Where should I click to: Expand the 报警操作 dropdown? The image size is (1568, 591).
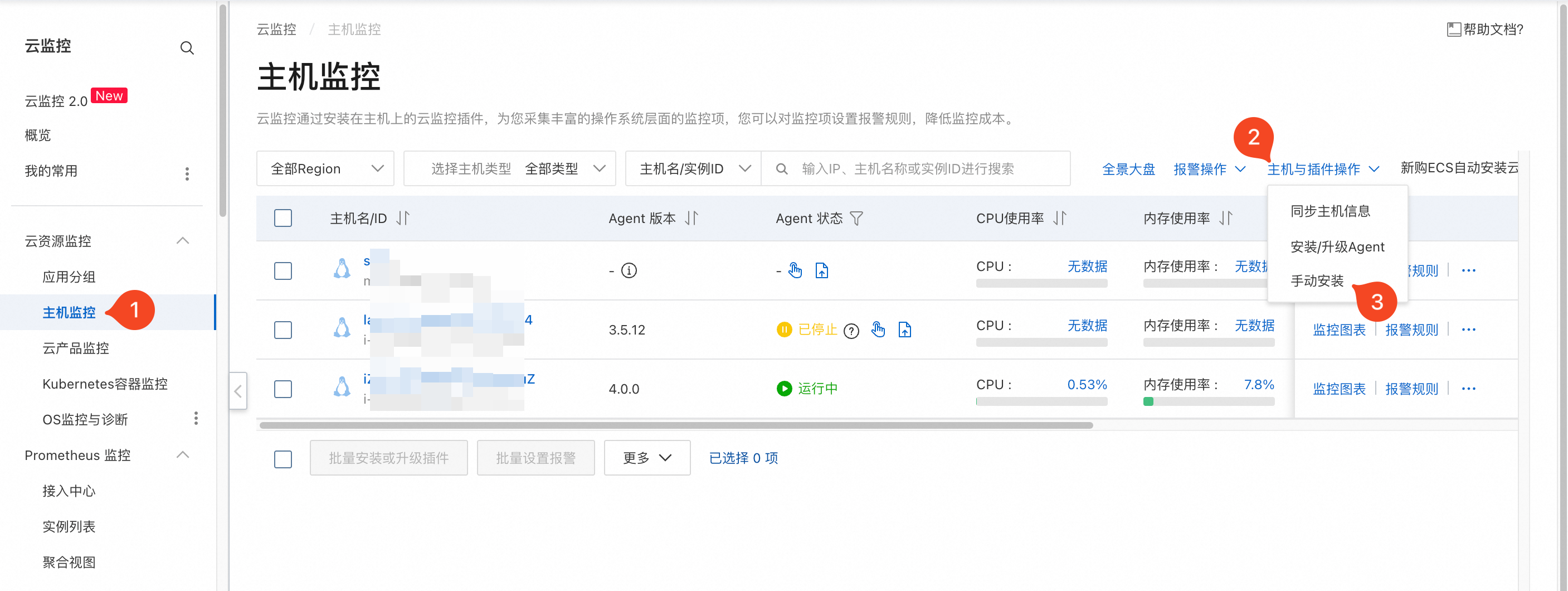click(x=1209, y=169)
